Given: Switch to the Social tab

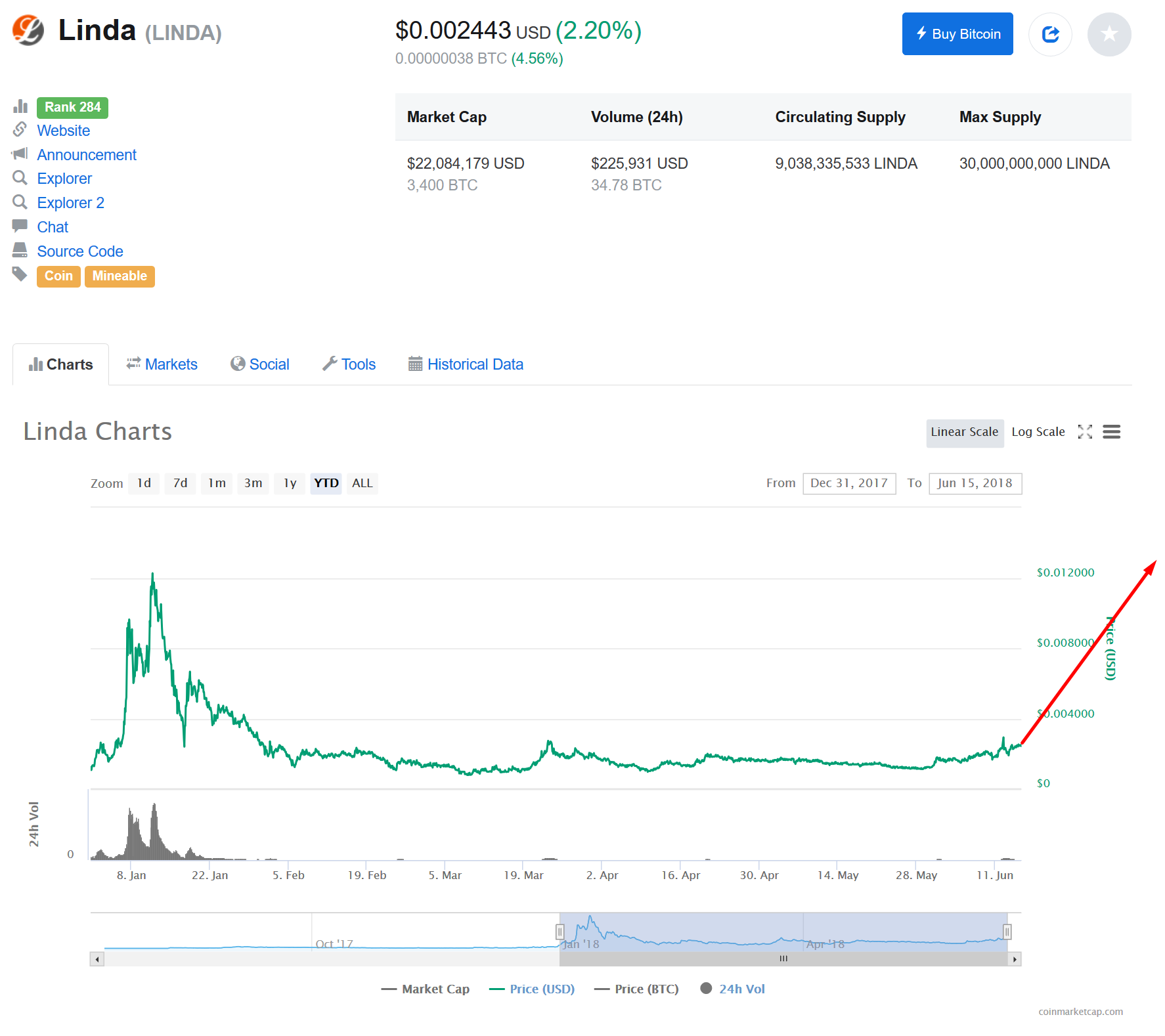Looking at the screenshot, I should (x=260, y=364).
